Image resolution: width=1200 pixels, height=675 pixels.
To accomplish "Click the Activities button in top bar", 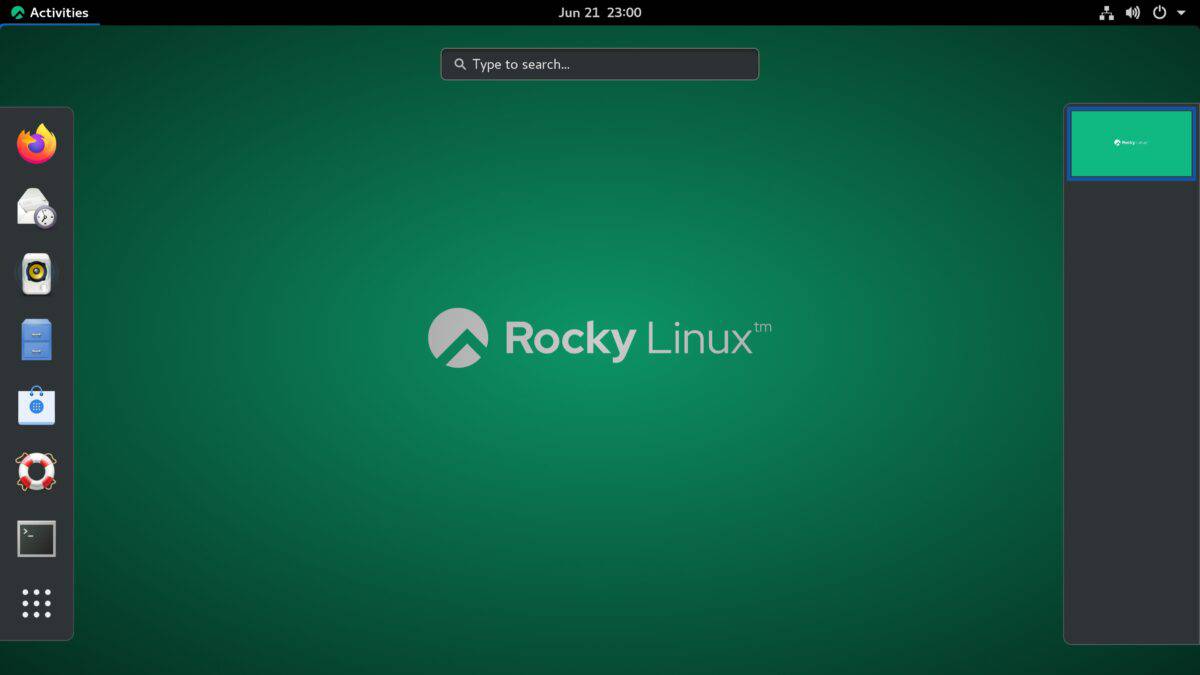I will 50,13.
